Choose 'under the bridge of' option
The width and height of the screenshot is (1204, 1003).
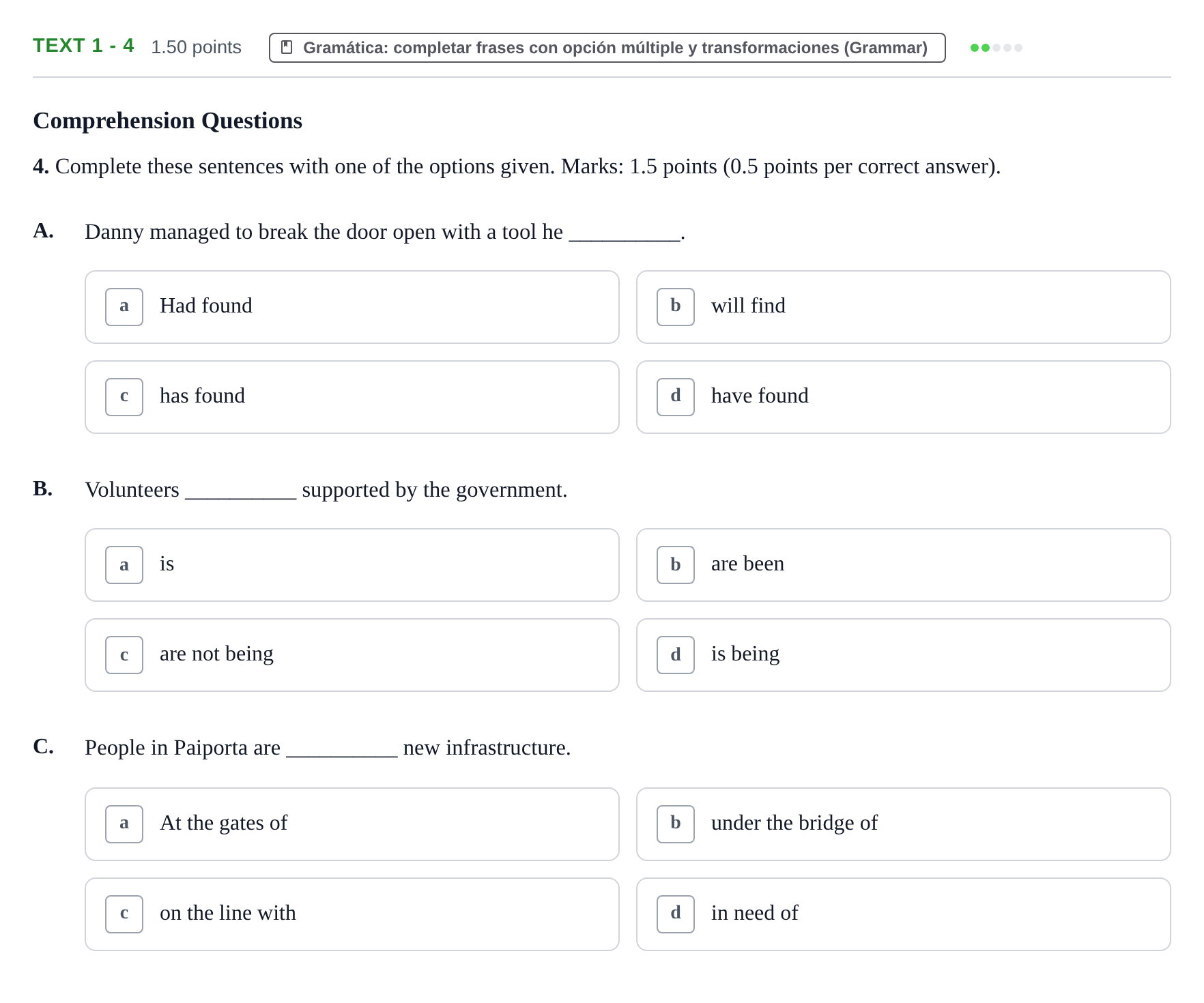903,824
